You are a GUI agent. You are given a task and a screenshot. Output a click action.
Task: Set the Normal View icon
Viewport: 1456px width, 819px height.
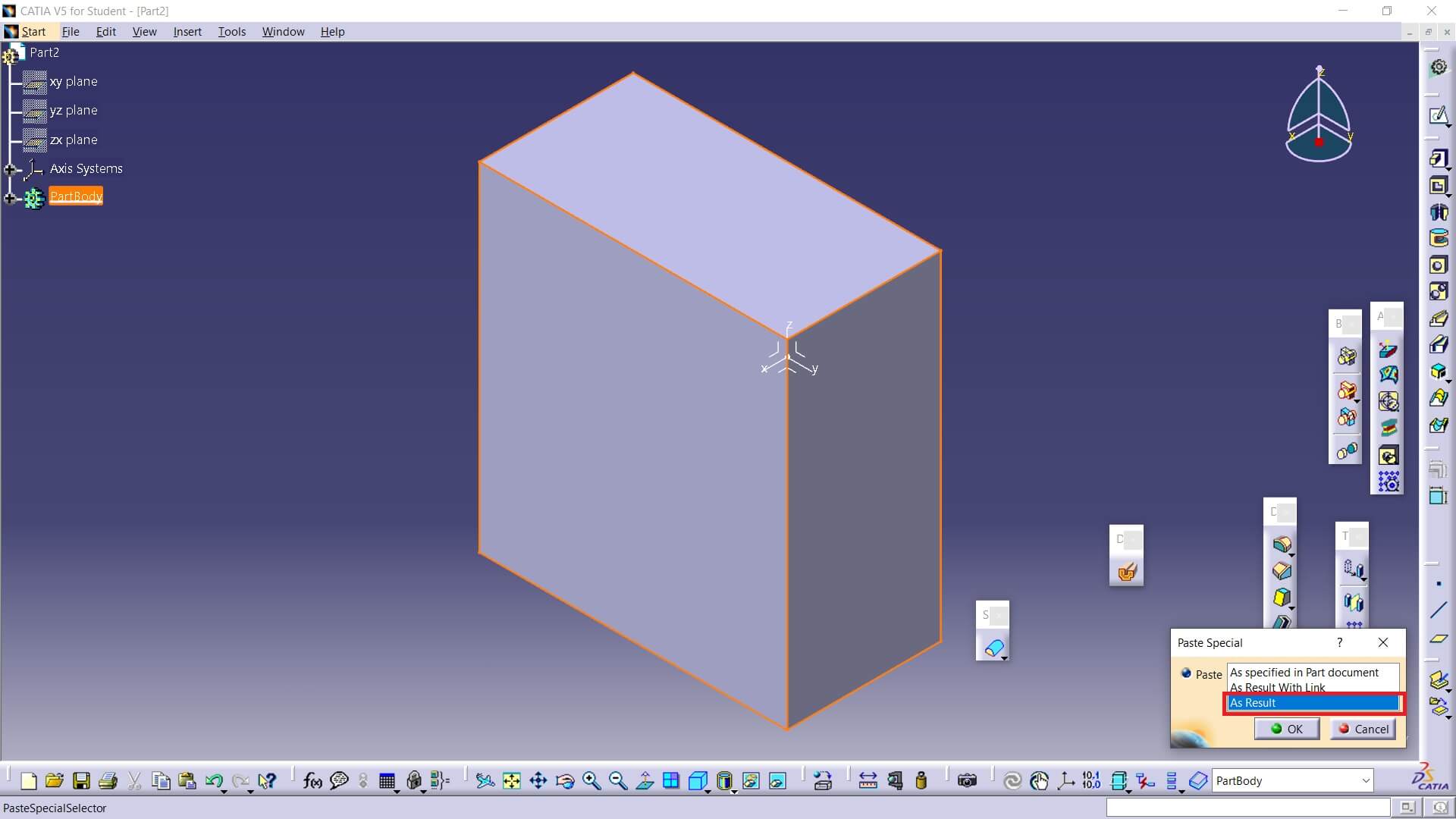[x=645, y=780]
